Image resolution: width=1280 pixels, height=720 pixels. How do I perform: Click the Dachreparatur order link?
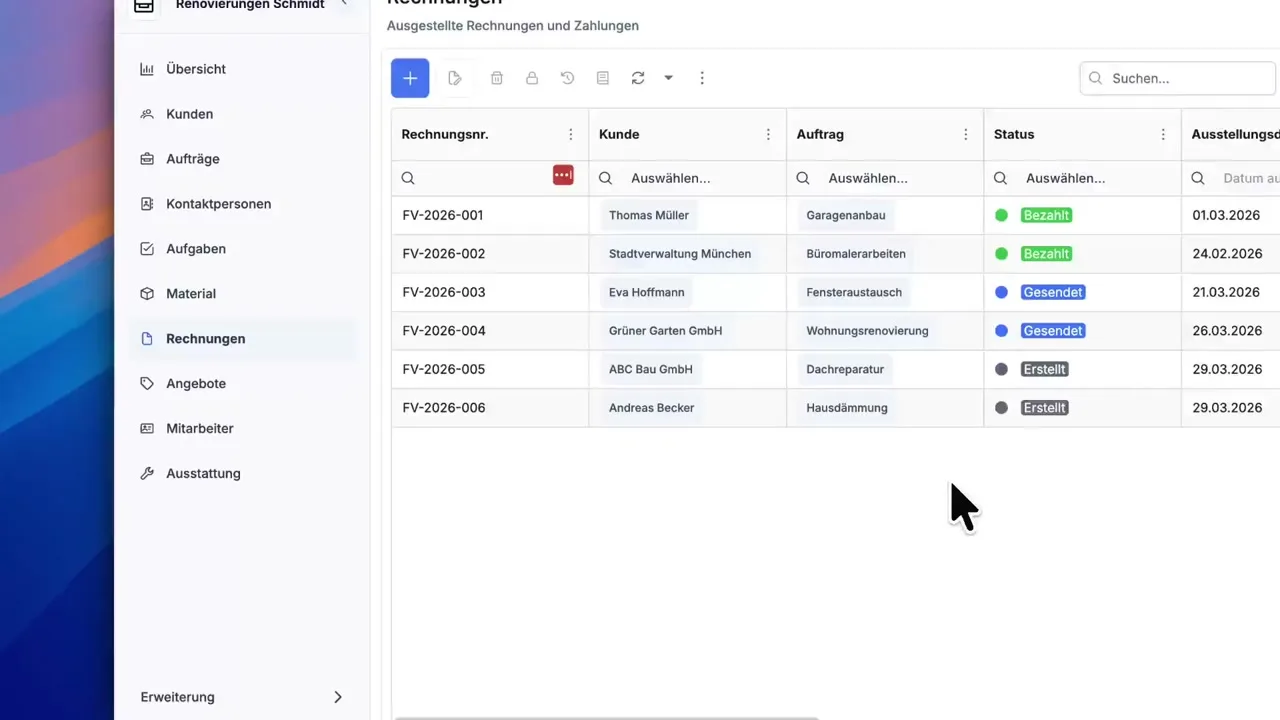pyautogui.click(x=845, y=369)
